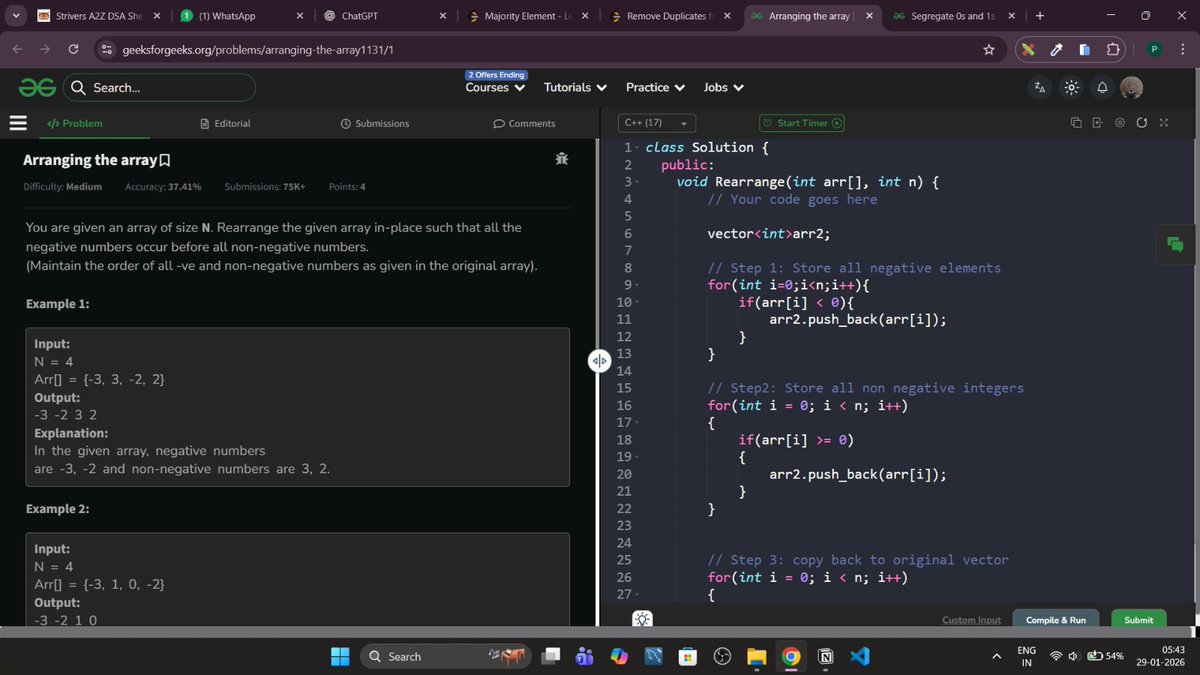This screenshot has width=1200, height=675.
Task: Click the Search field in navbar
Action: point(160,87)
